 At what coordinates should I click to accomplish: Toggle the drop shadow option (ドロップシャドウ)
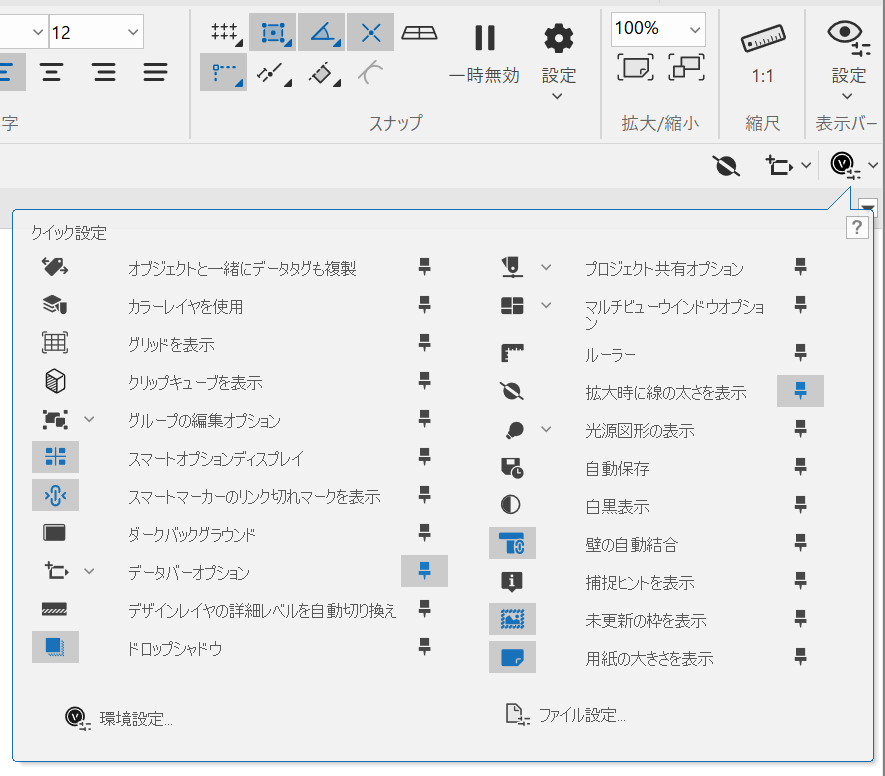pos(55,648)
